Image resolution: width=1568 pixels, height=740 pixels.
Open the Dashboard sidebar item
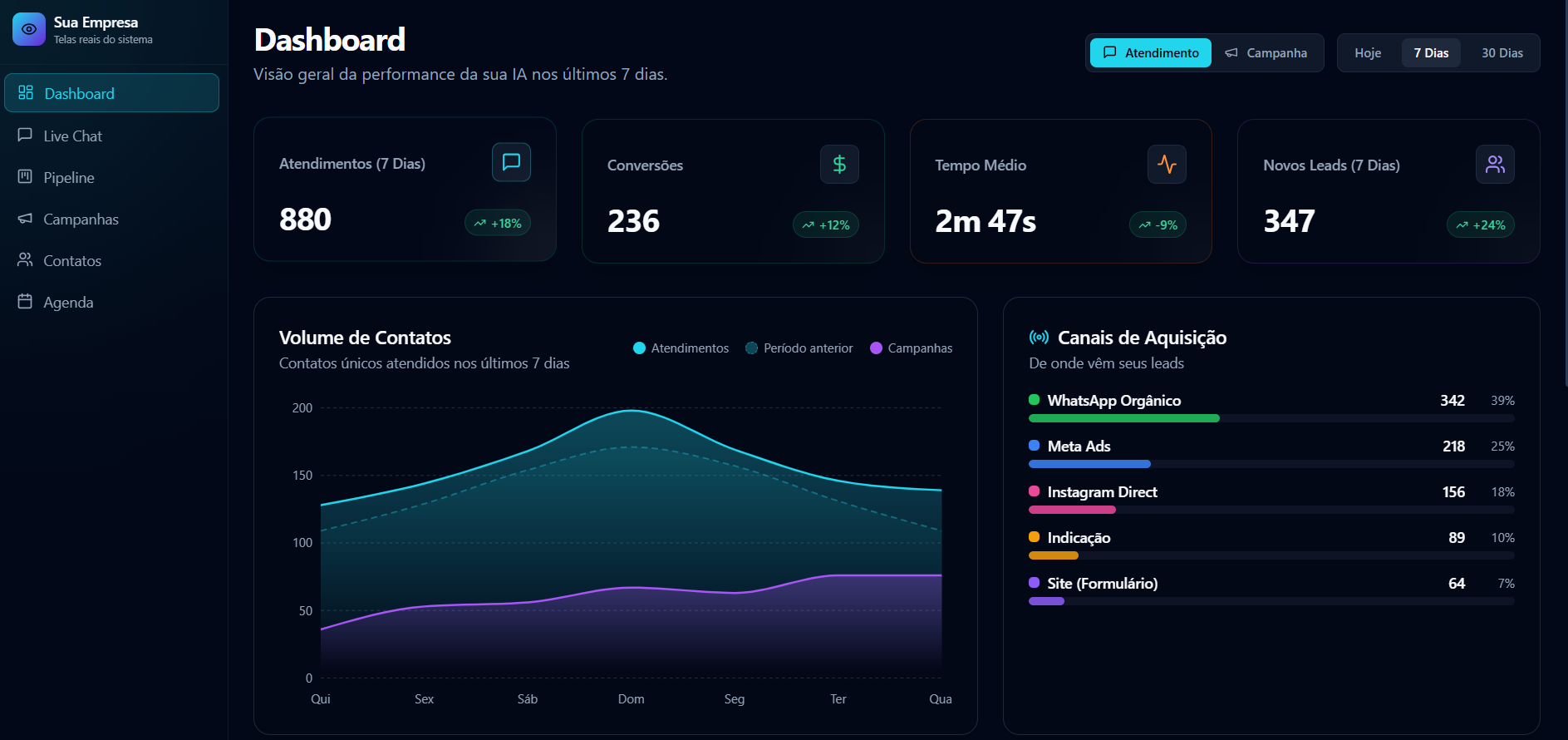[111, 93]
